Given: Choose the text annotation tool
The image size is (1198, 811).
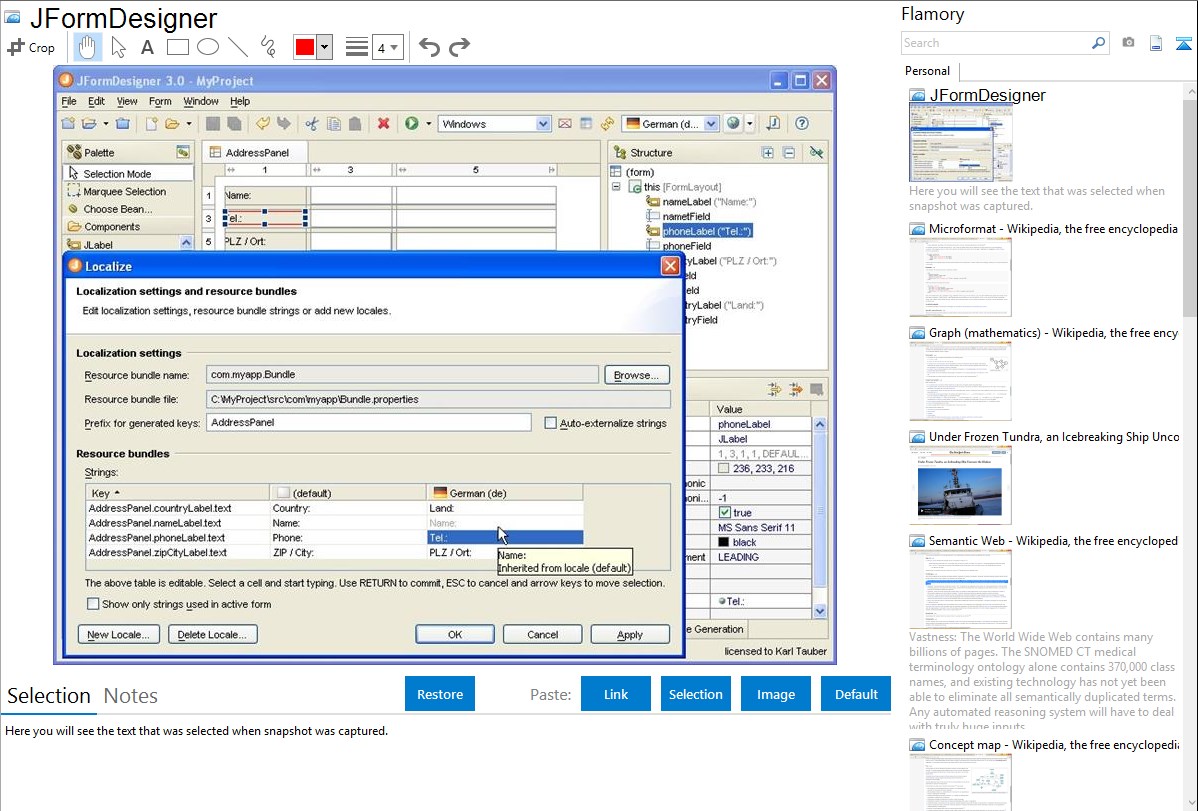Looking at the screenshot, I should (x=147, y=47).
